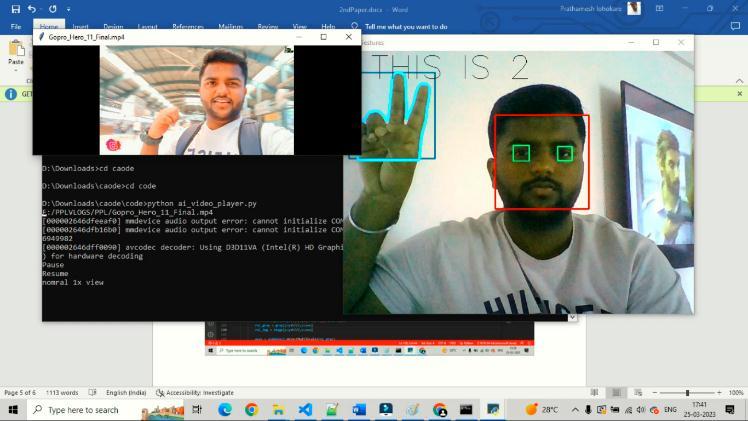Open Task View on the taskbar
This screenshot has height=421, width=748.
pos(197,410)
